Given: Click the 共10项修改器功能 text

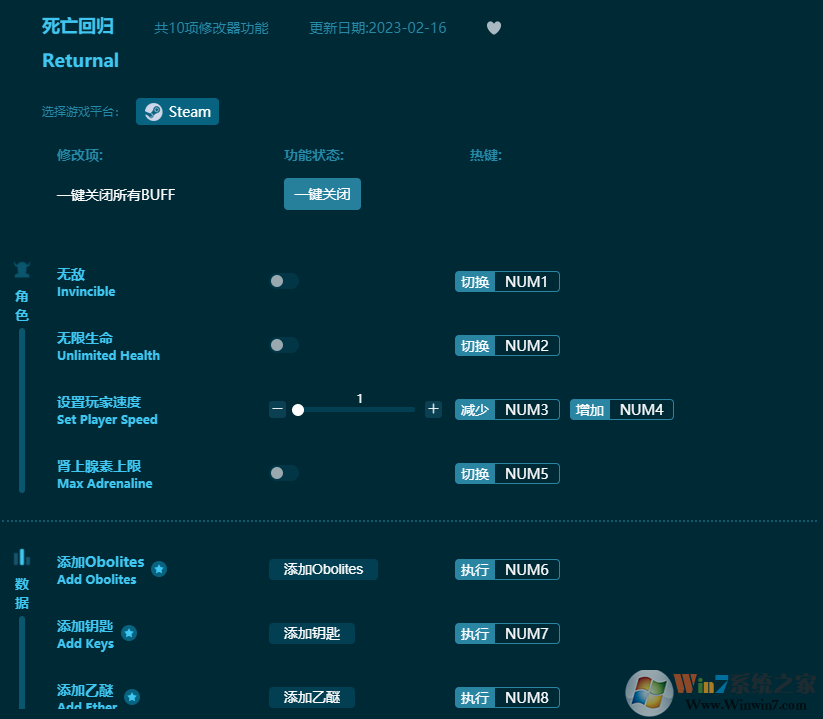Looking at the screenshot, I should (212, 28).
